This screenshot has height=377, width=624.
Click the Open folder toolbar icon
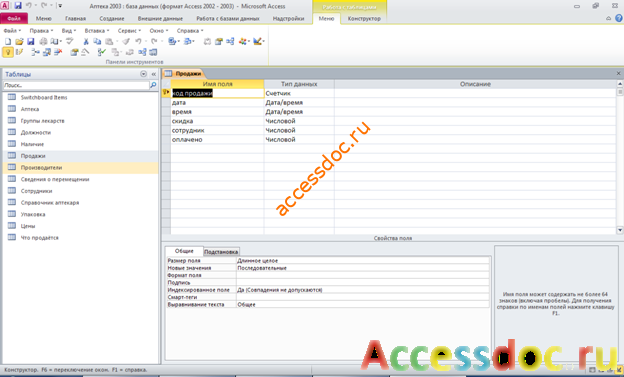(x=19, y=41)
